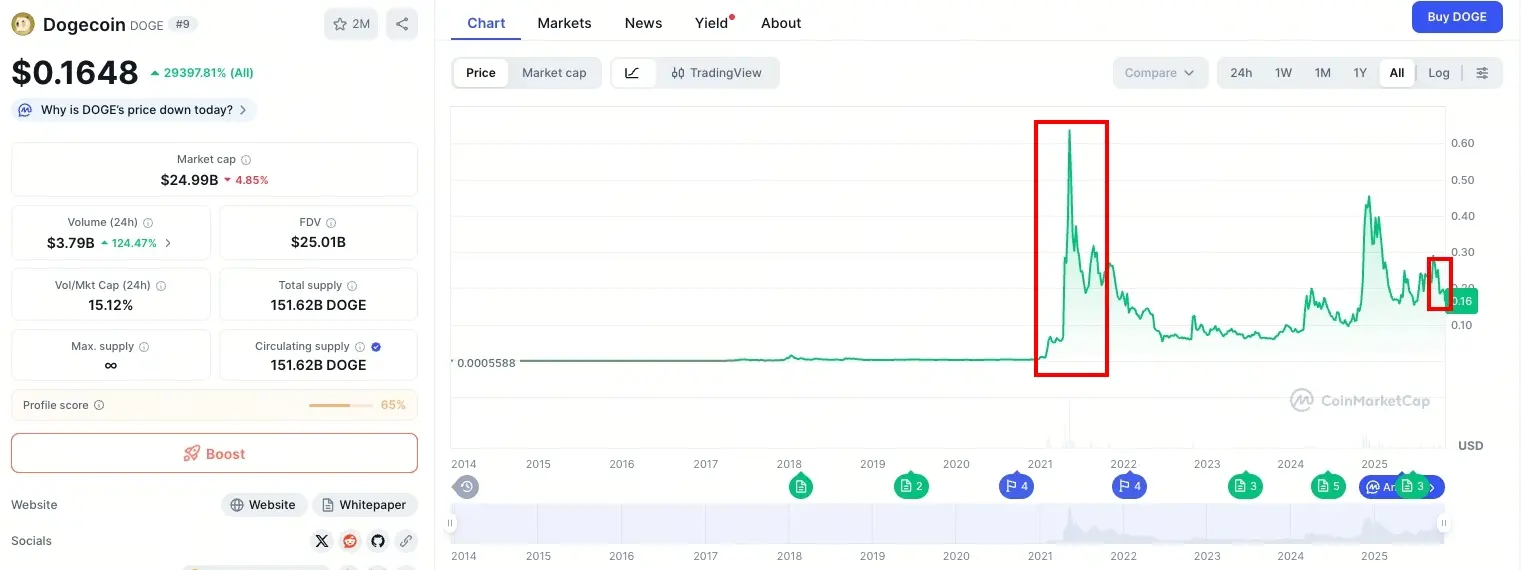Open the chain link social icon
1521x570 pixels.
[406, 541]
